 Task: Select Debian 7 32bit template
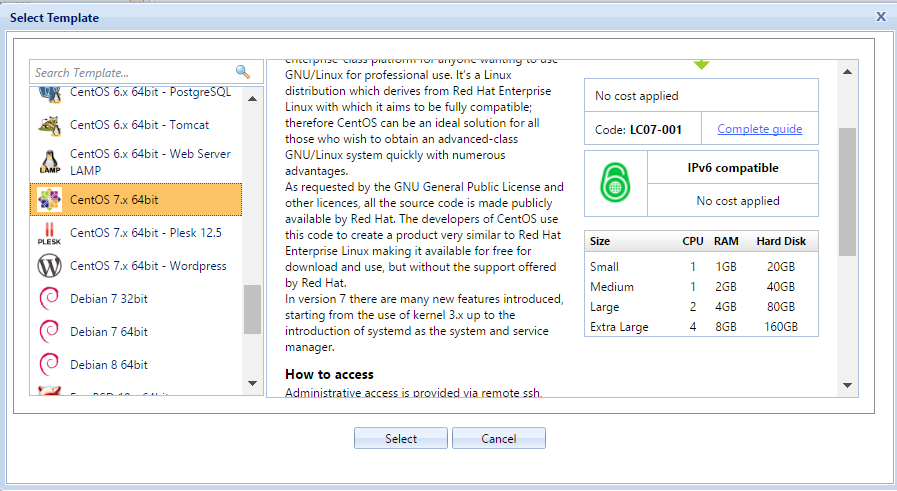tap(136, 299)
